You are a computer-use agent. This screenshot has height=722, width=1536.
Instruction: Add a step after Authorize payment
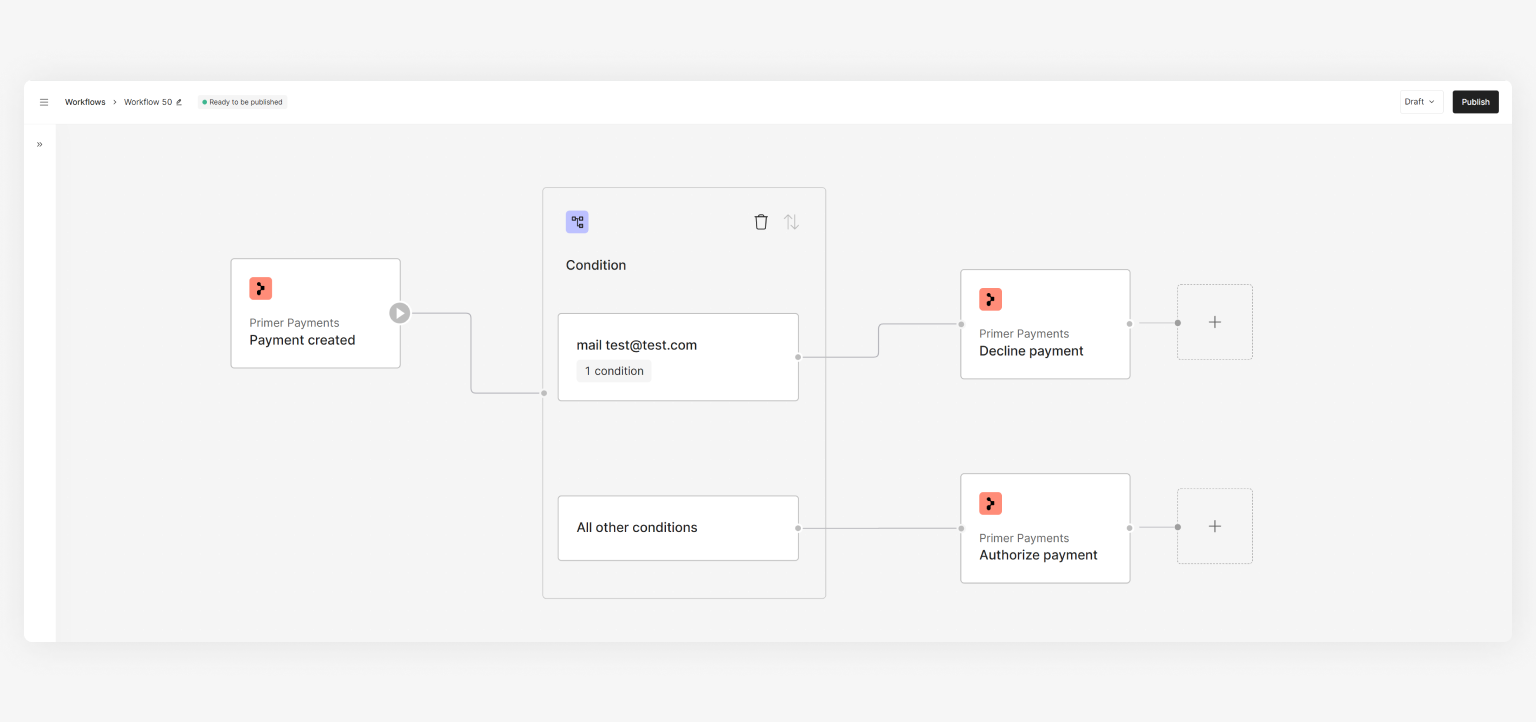pyautogui.click(x=1215, y=526)
